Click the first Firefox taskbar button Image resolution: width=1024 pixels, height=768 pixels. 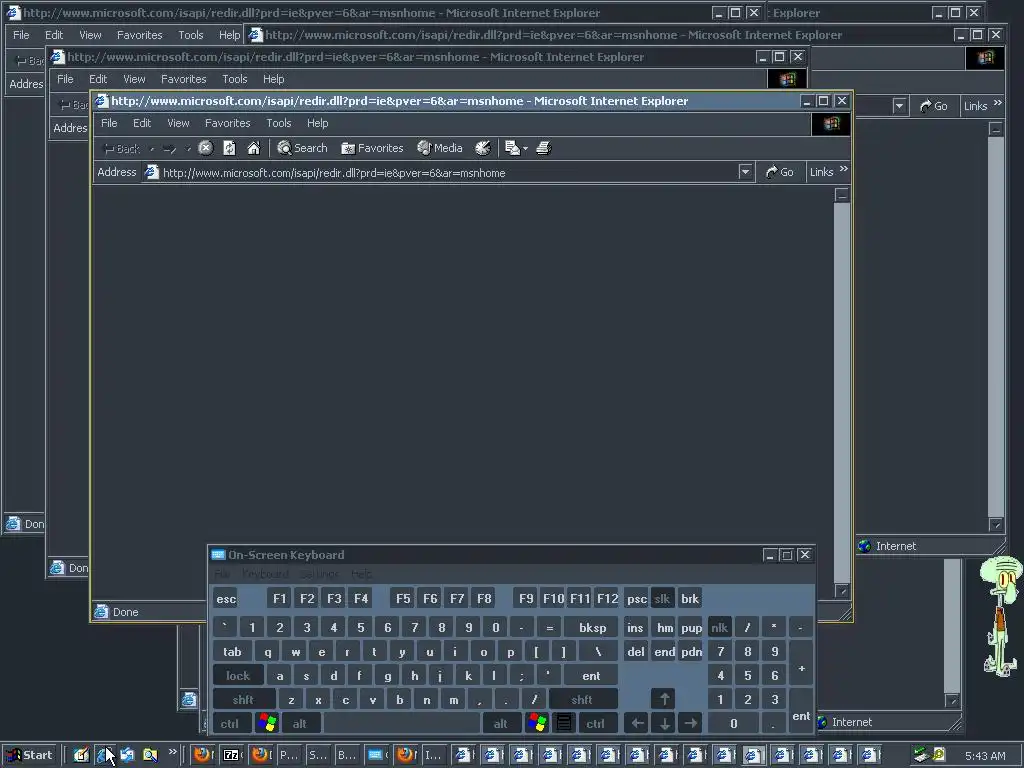click(204, 755)
